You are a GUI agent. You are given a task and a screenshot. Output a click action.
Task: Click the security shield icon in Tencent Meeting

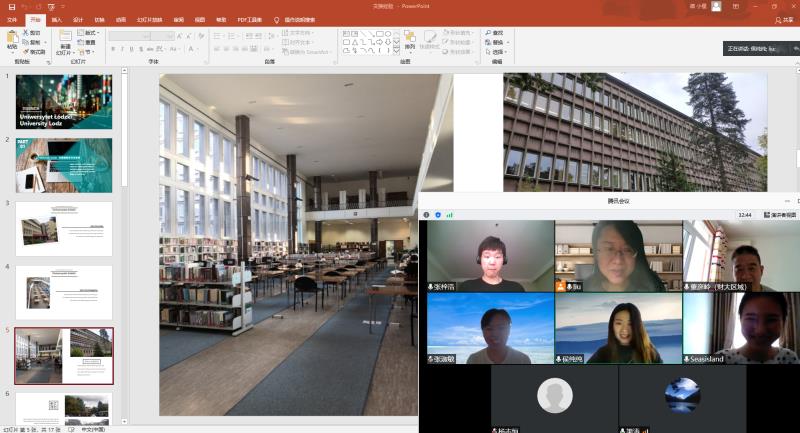[438, 214]
